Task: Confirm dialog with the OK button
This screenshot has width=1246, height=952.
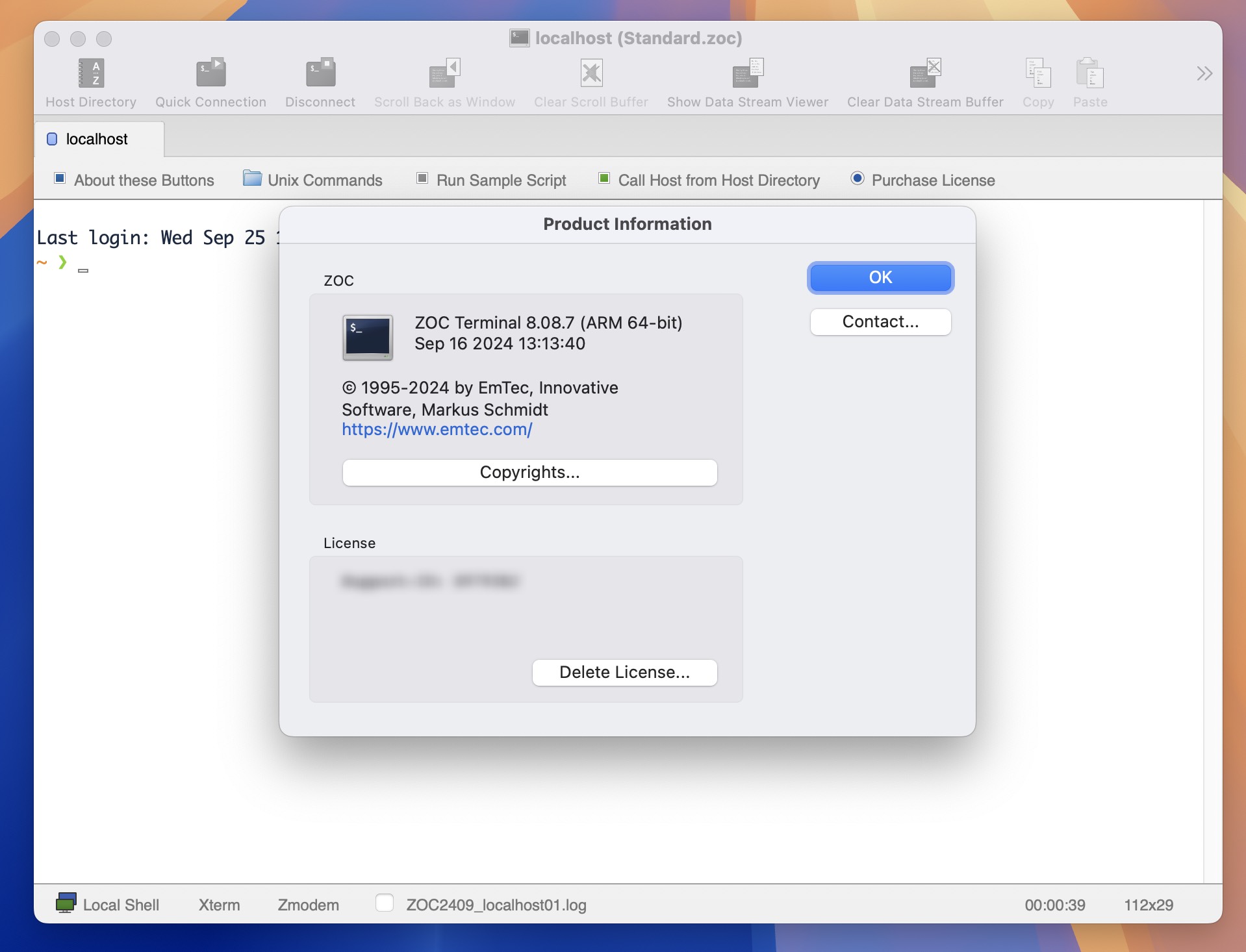Action: pyautogui.click(x=880, y=277)
